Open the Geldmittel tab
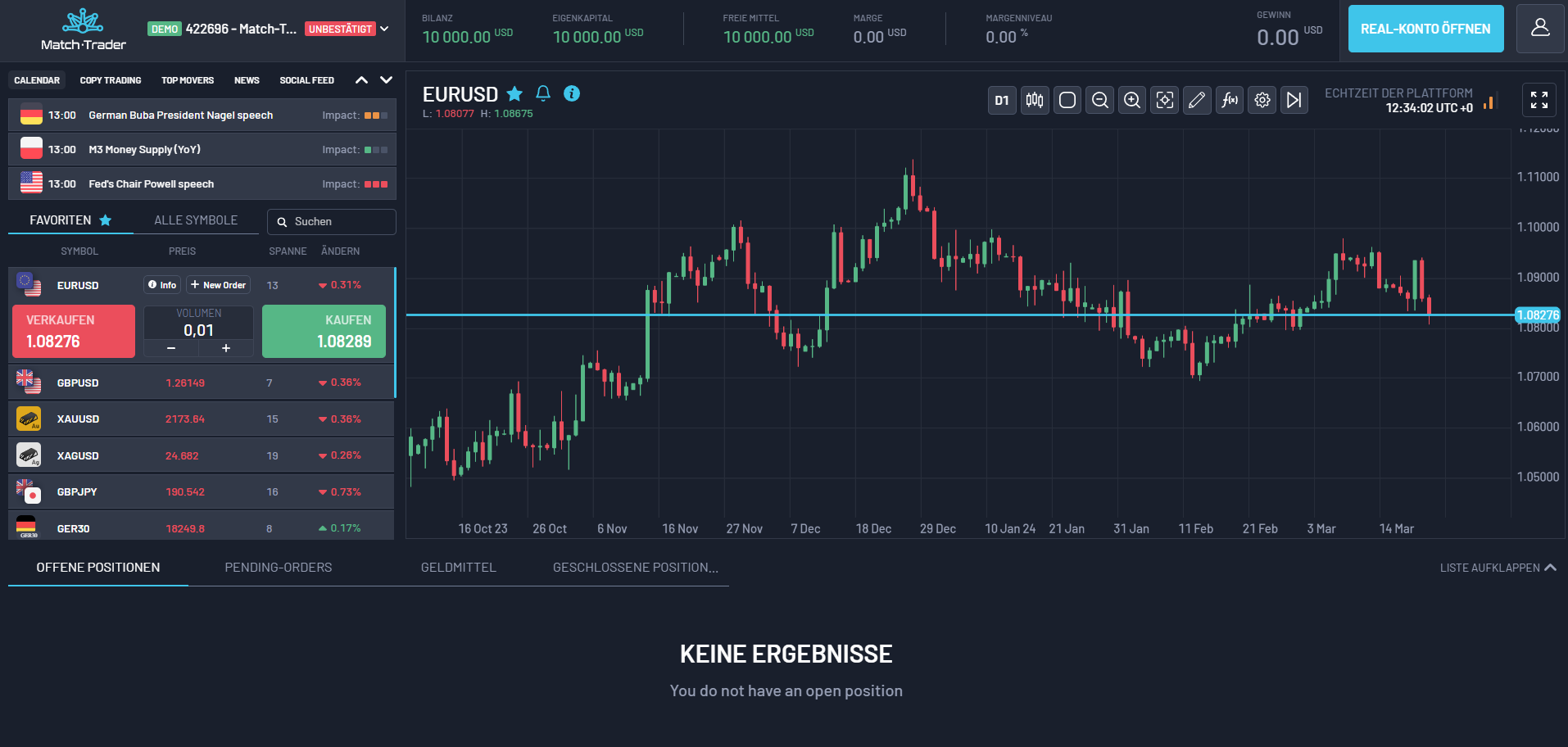Image resolution: width=1568 pixels, height=747 pixels. pyautogui.click(x=459, y=568)
